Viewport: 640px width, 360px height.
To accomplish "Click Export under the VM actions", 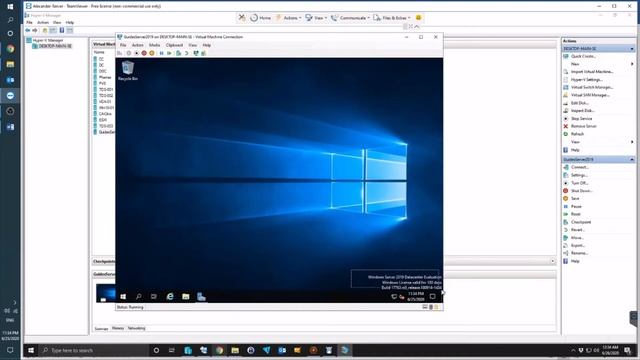I will click(x=578, y=245).
